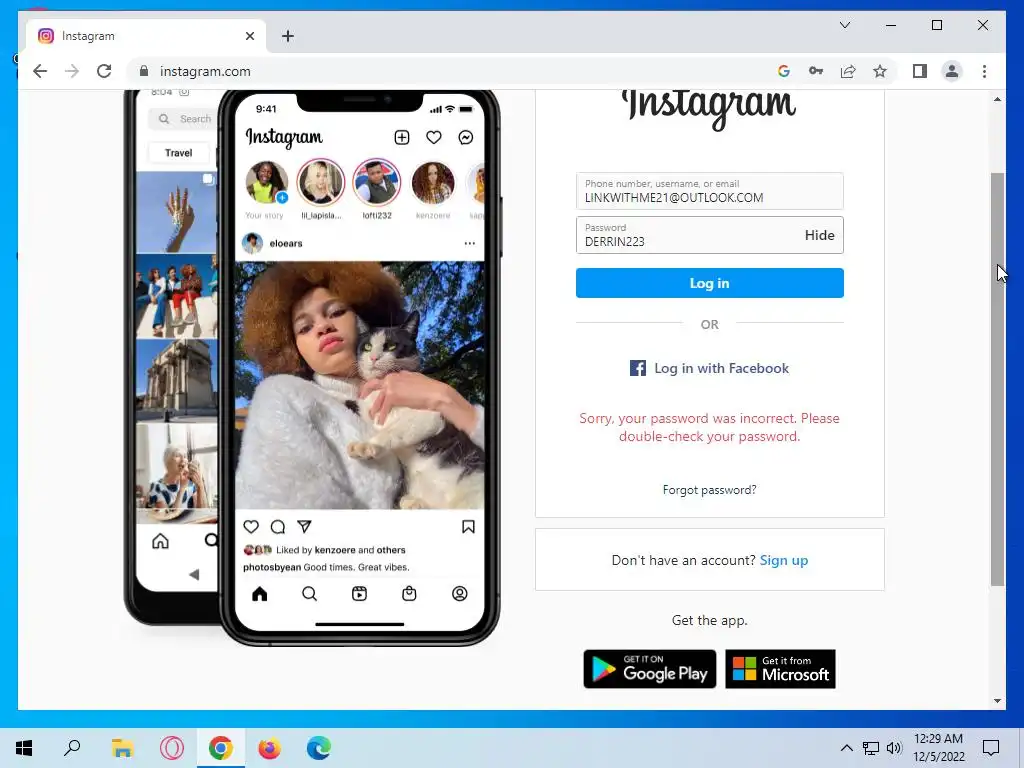Open the notification center icon
The image size is (1024, 768).
coord(991,748)
